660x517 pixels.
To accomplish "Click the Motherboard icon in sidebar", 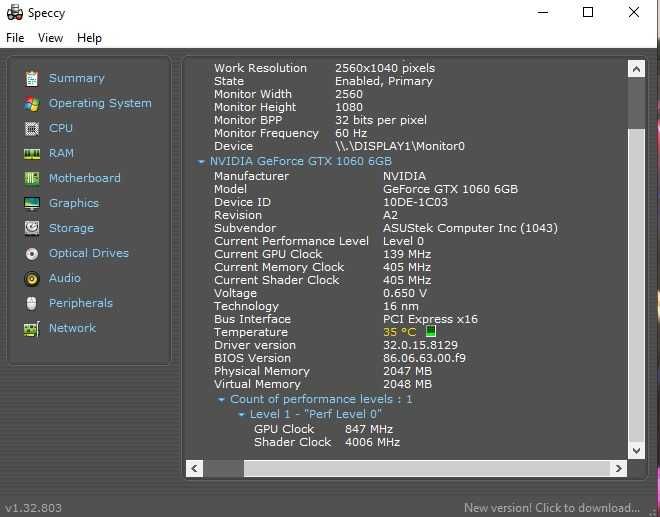I will [32, 179].
